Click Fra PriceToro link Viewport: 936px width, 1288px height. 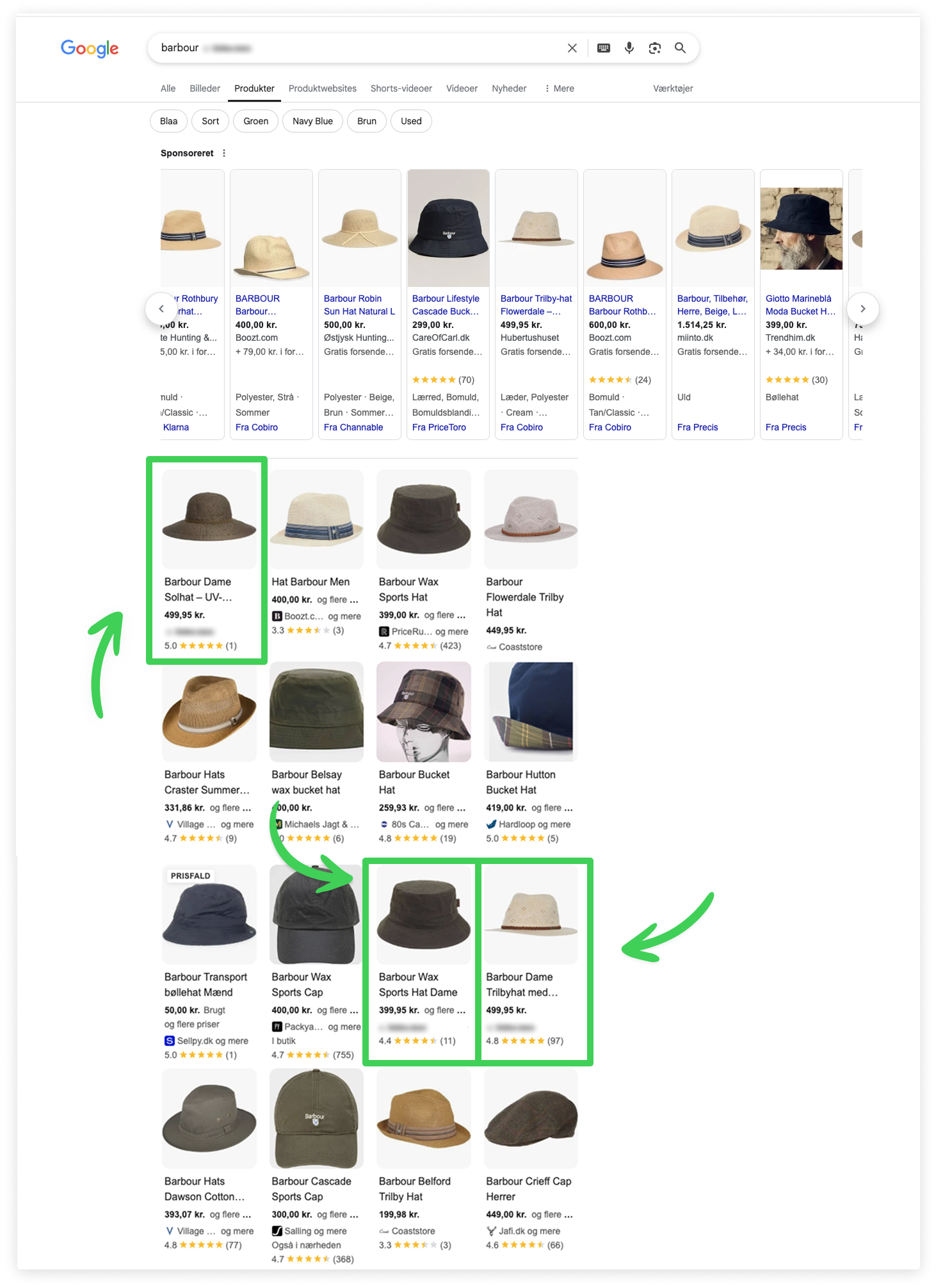click(439, 427)
